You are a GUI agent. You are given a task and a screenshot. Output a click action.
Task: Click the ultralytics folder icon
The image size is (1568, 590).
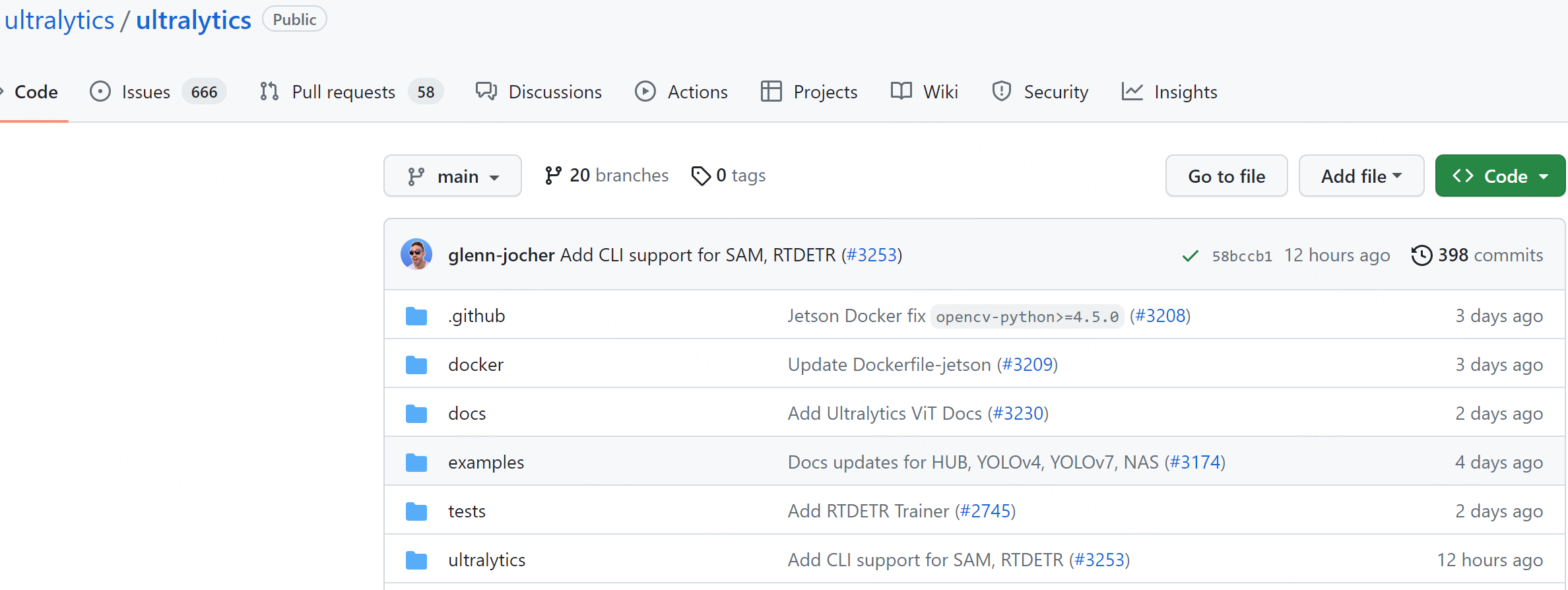click(416, 560)
